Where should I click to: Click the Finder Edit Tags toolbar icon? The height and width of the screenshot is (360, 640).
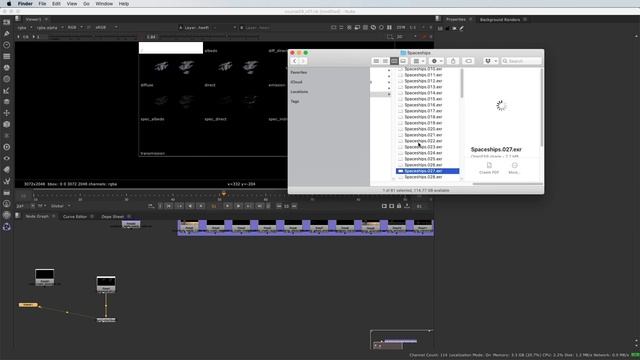(468, 61)
